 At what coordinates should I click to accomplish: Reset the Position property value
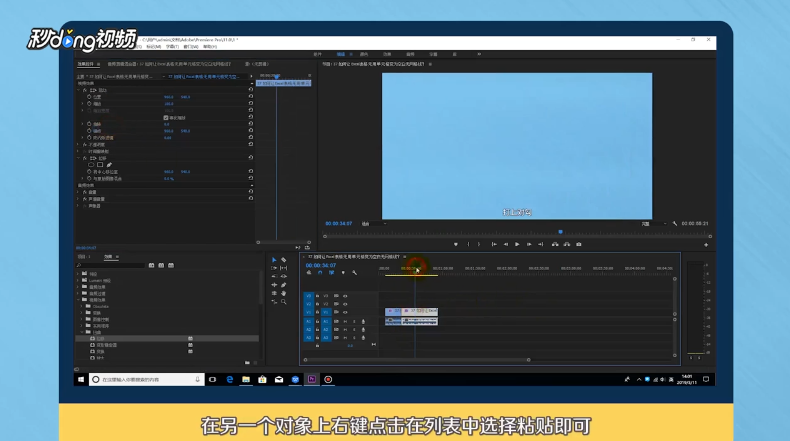coord(250,97)
